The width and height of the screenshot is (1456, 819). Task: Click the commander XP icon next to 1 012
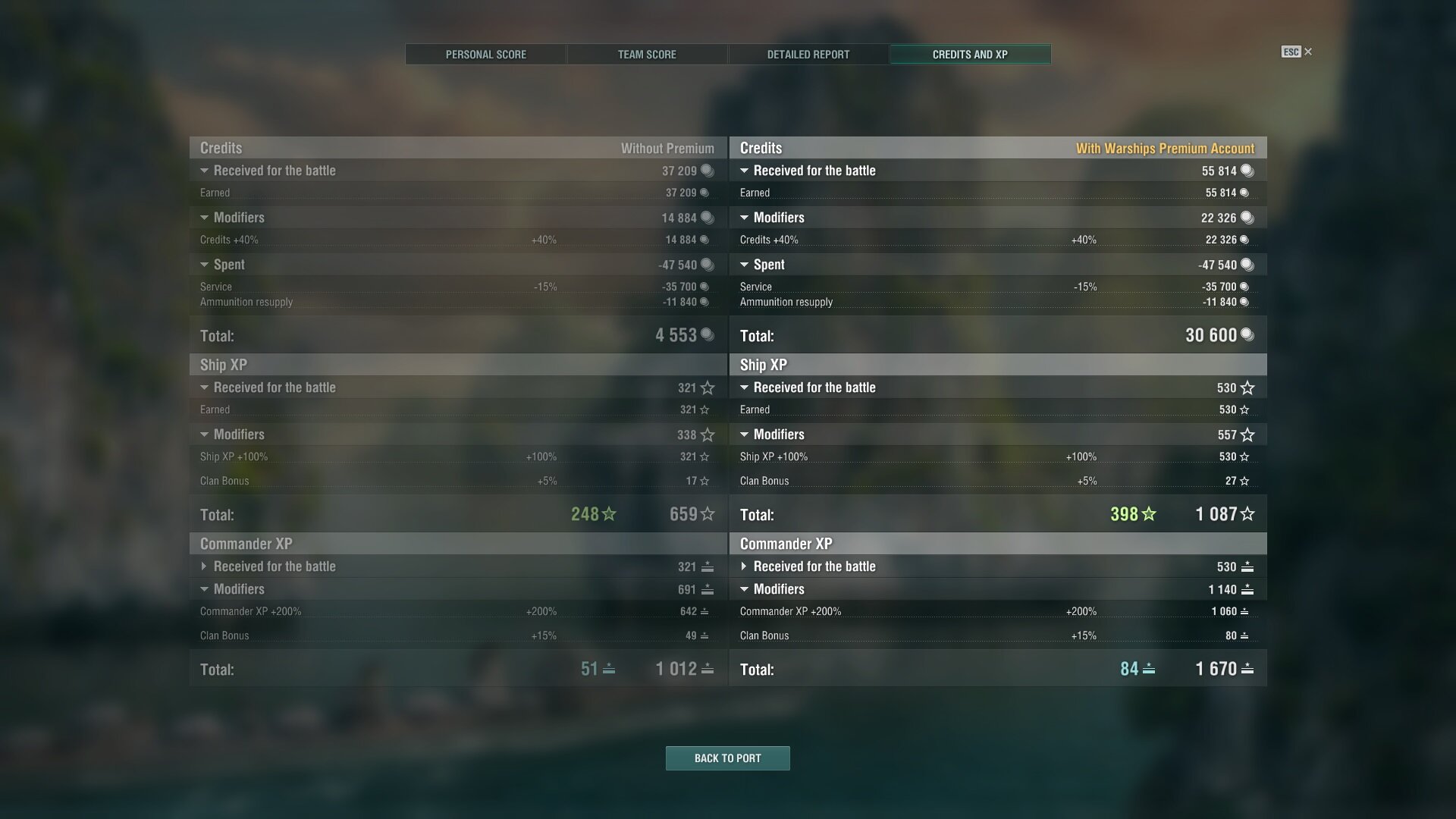pos(708,669)
